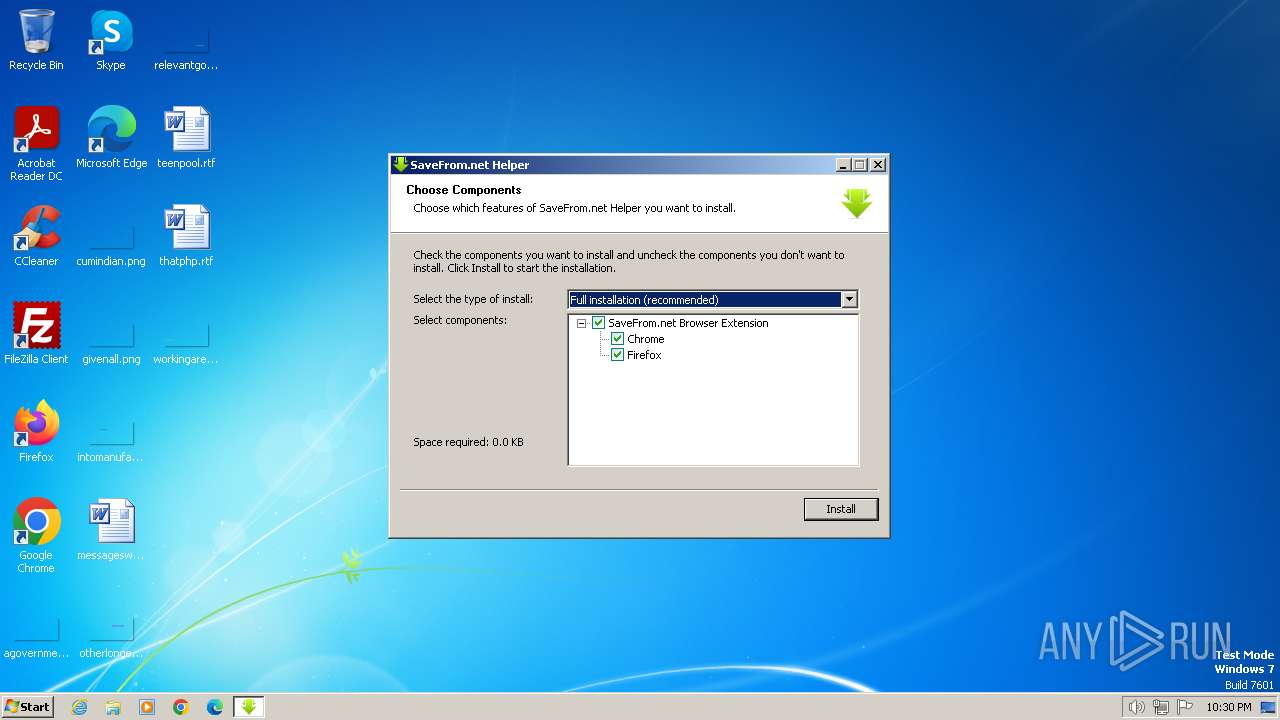Image resolution: width=1280 pixels, height=720 pixels.
Task: Open the Firefox desktop shortcut
Action: tap(36, 432)
